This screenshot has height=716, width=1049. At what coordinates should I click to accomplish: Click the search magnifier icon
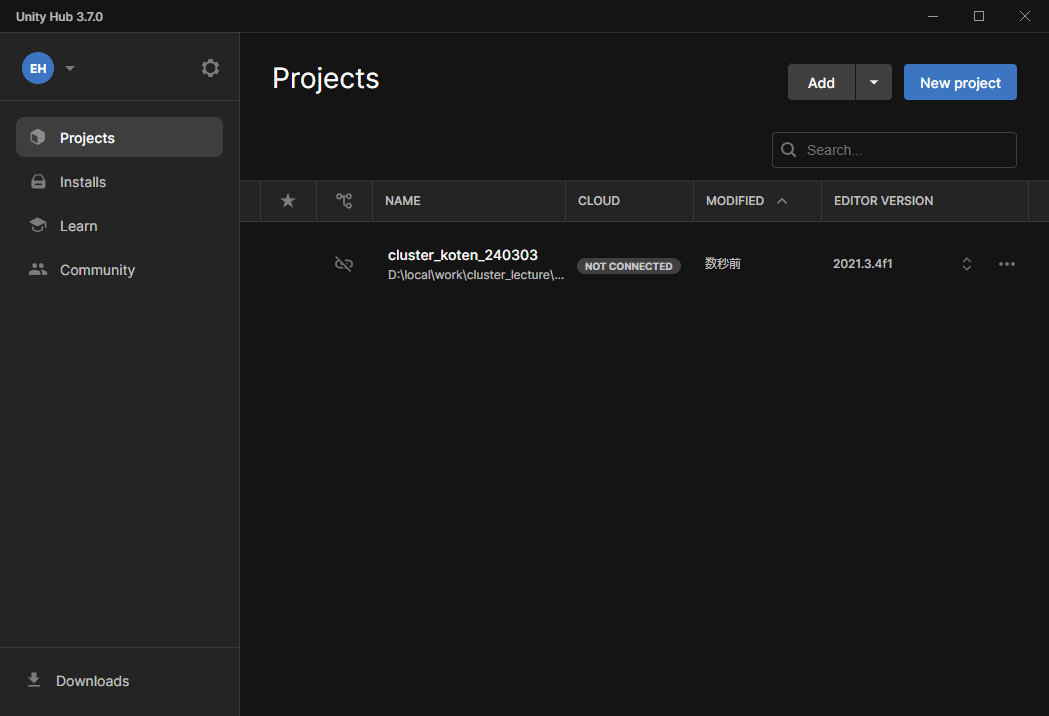789,150
